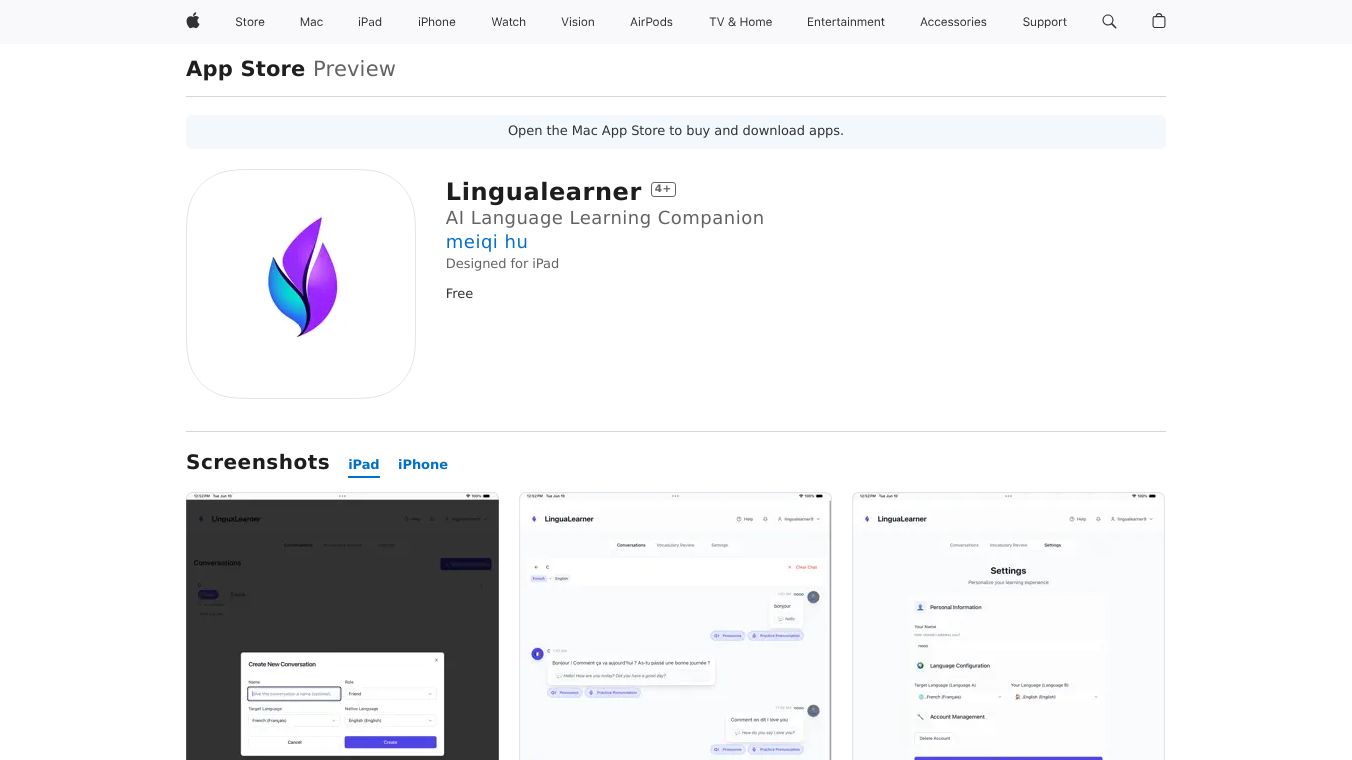Image resolution: width=1352 pixels, height=760 pixels.
Task: Open the Store menu
Action: click(x=250, y=22)
